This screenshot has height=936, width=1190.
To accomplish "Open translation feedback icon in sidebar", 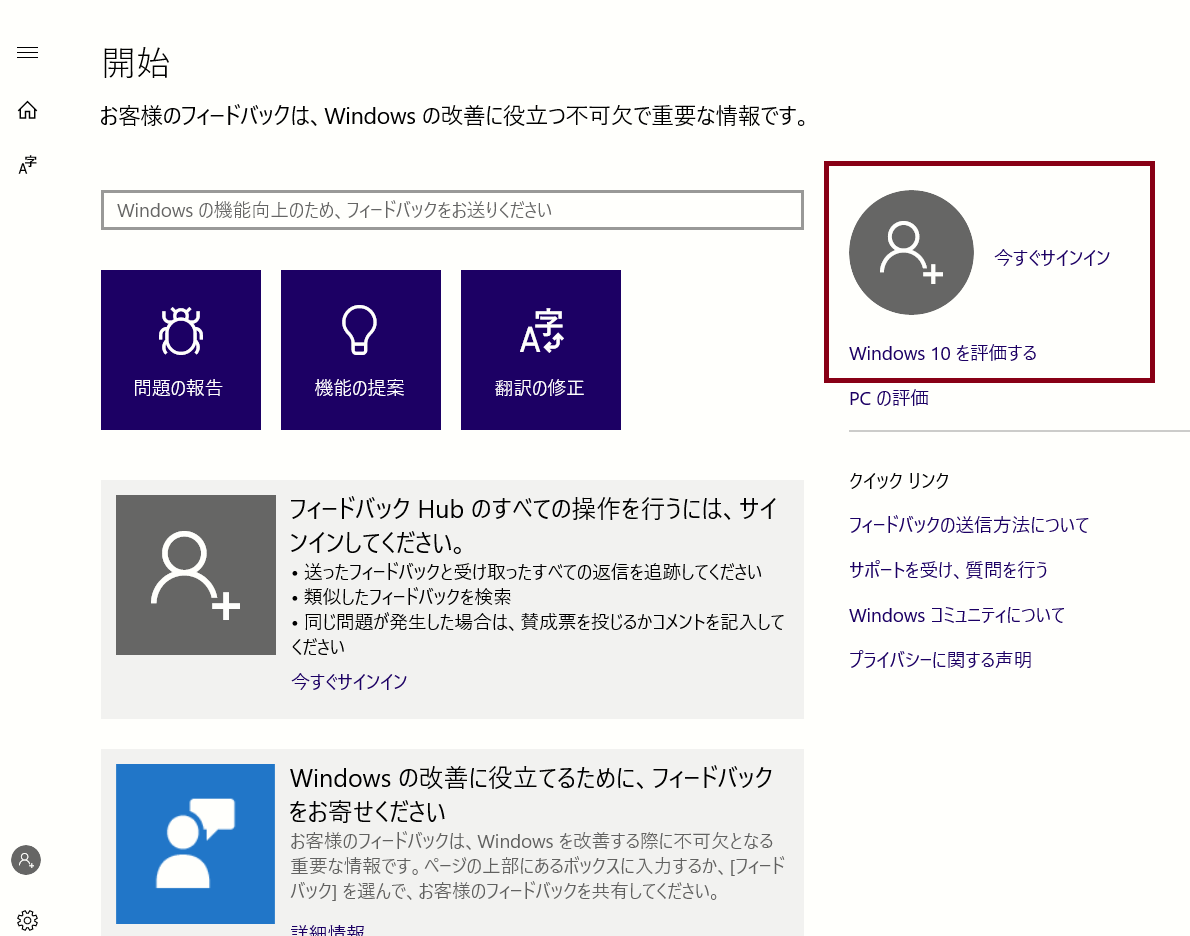I will pyautogui.click(x=27, y=165).
